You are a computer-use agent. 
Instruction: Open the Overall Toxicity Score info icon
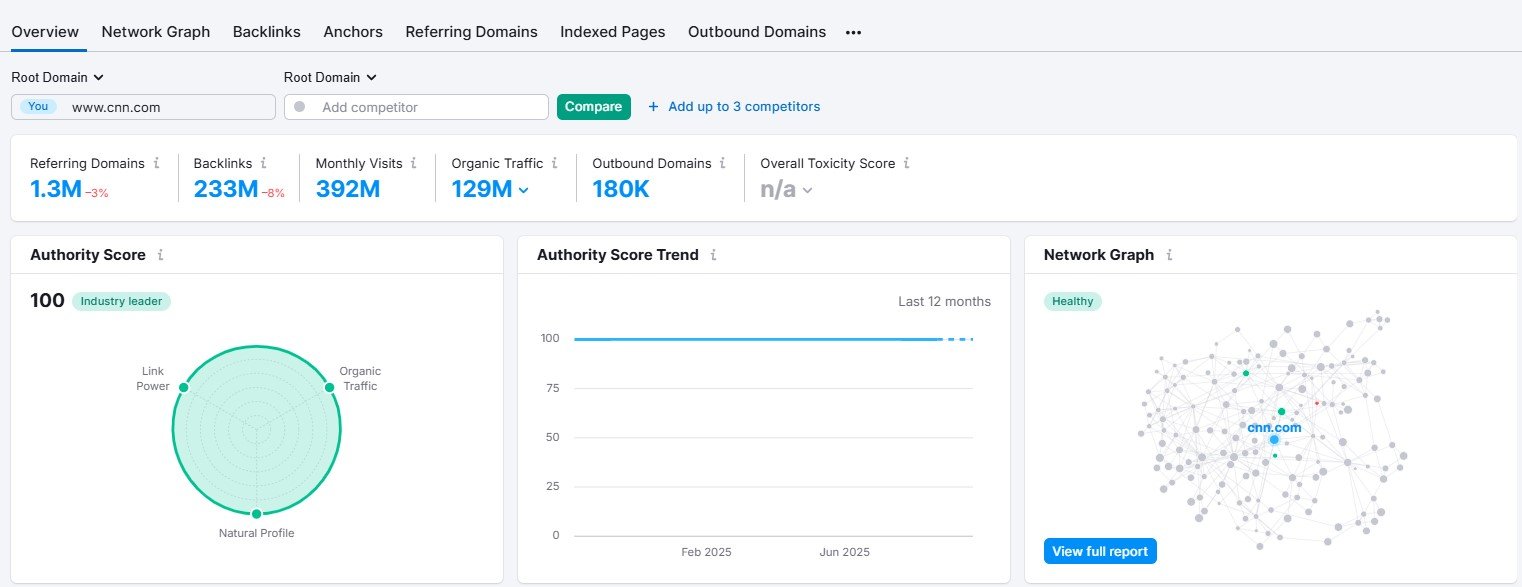[907, 163]
